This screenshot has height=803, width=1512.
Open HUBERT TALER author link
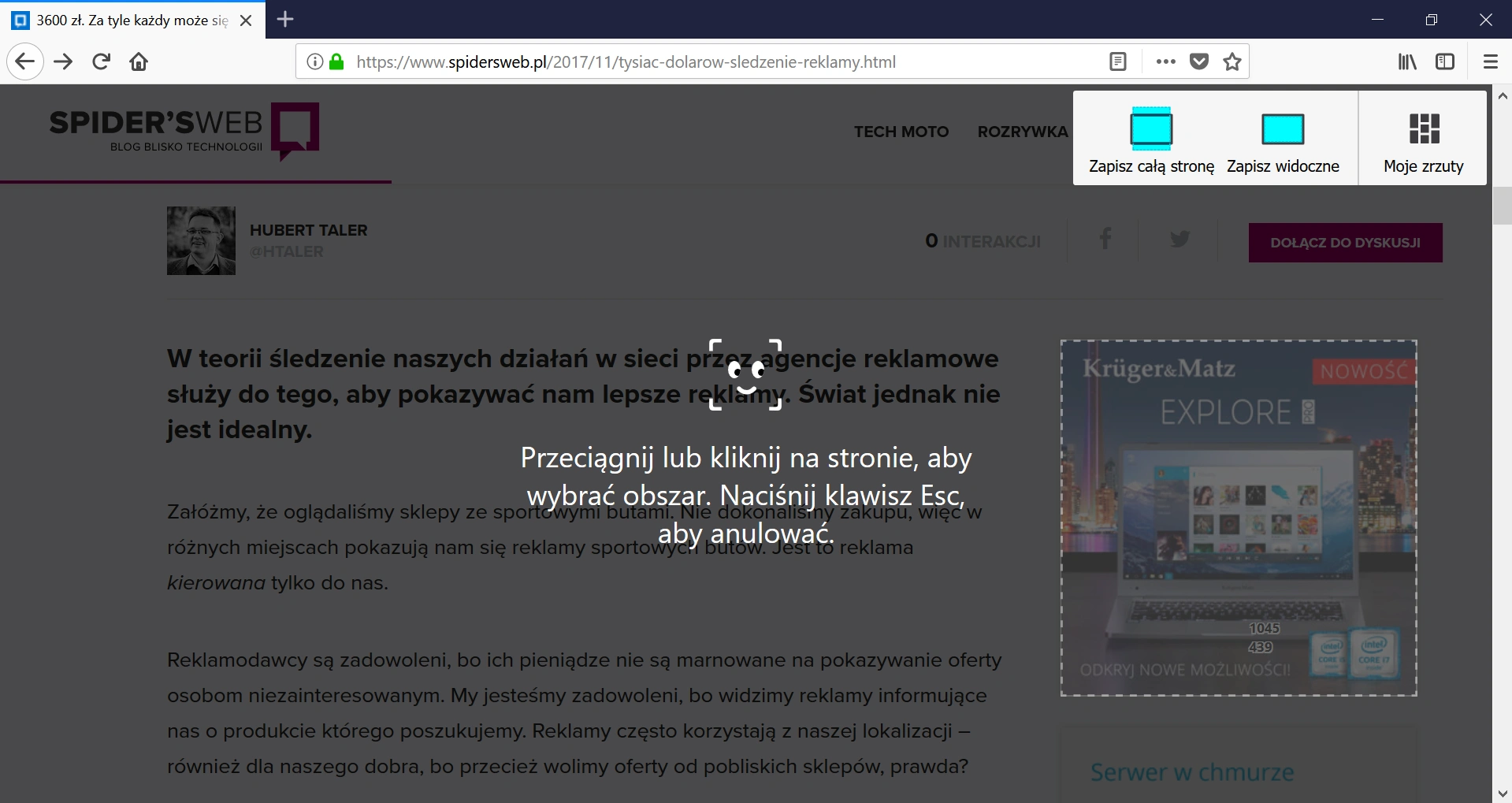pos(309,230)
